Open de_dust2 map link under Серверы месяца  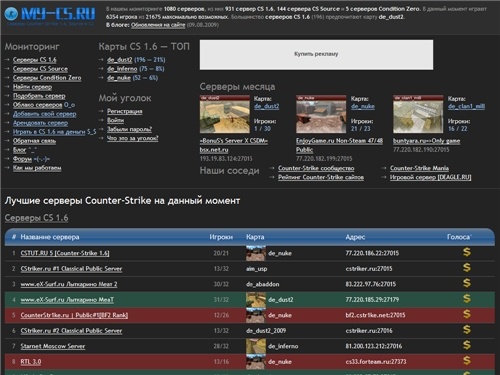point(267,106)
